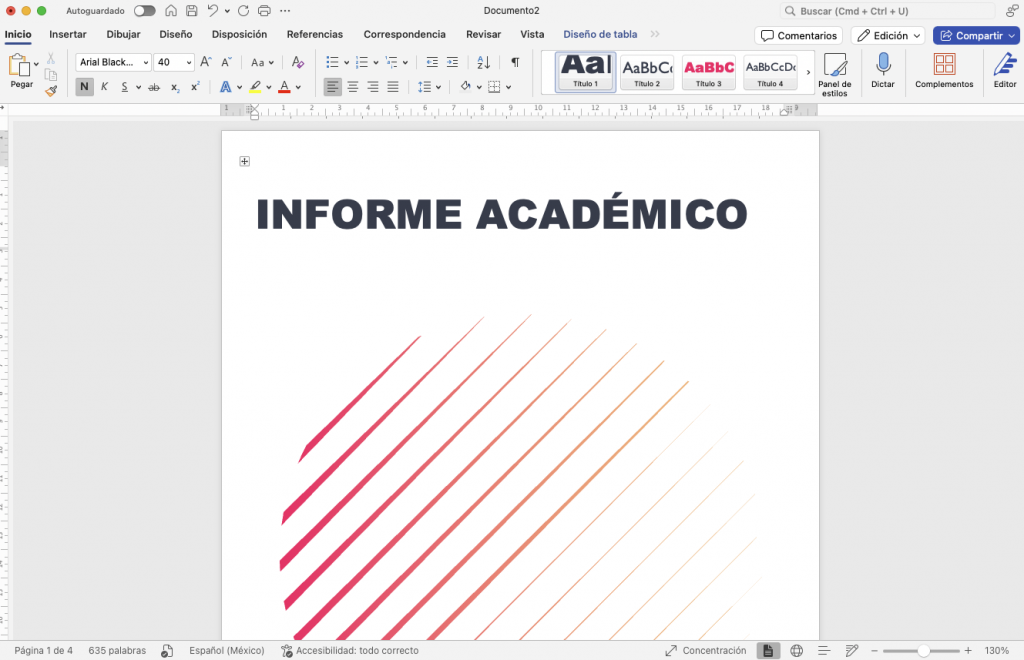The width and height of the screenshot is (1024, 660).
Task: Click the print icon in title bar
Action: point(264,11)
